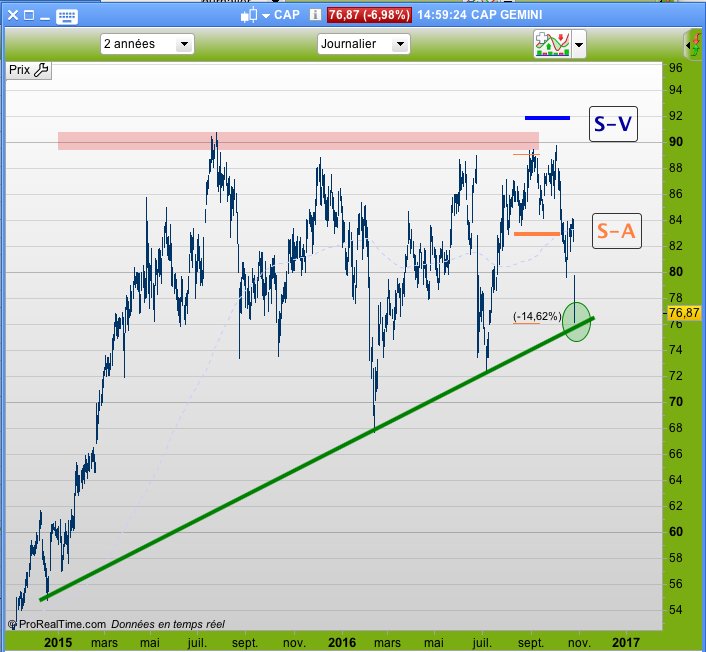Close the chart window with X icon
Viewport: 706px width, 652px height.
[x=13, y=16]
